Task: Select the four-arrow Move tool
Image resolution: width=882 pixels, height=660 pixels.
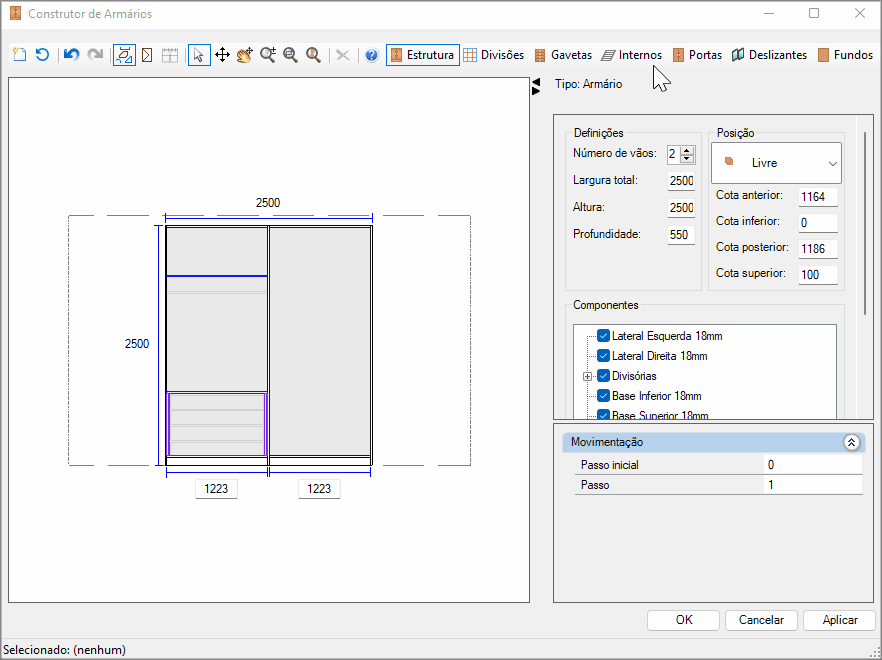Action: [x=222, y=55]
